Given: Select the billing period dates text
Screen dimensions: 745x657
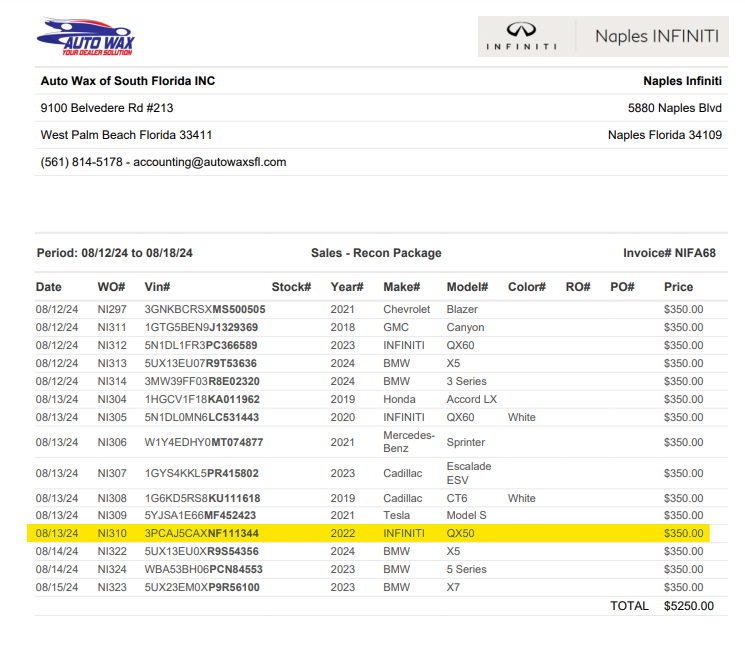Looking at the screenshot, I should click(x=115, y=253).
